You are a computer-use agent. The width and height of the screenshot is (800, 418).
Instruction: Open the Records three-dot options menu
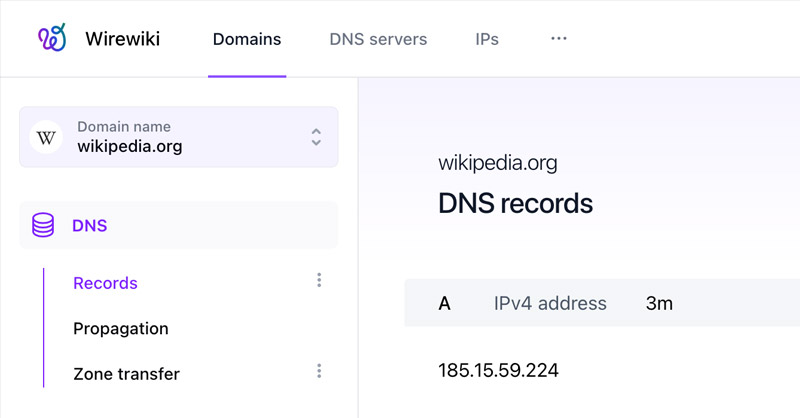click(319, 280)
